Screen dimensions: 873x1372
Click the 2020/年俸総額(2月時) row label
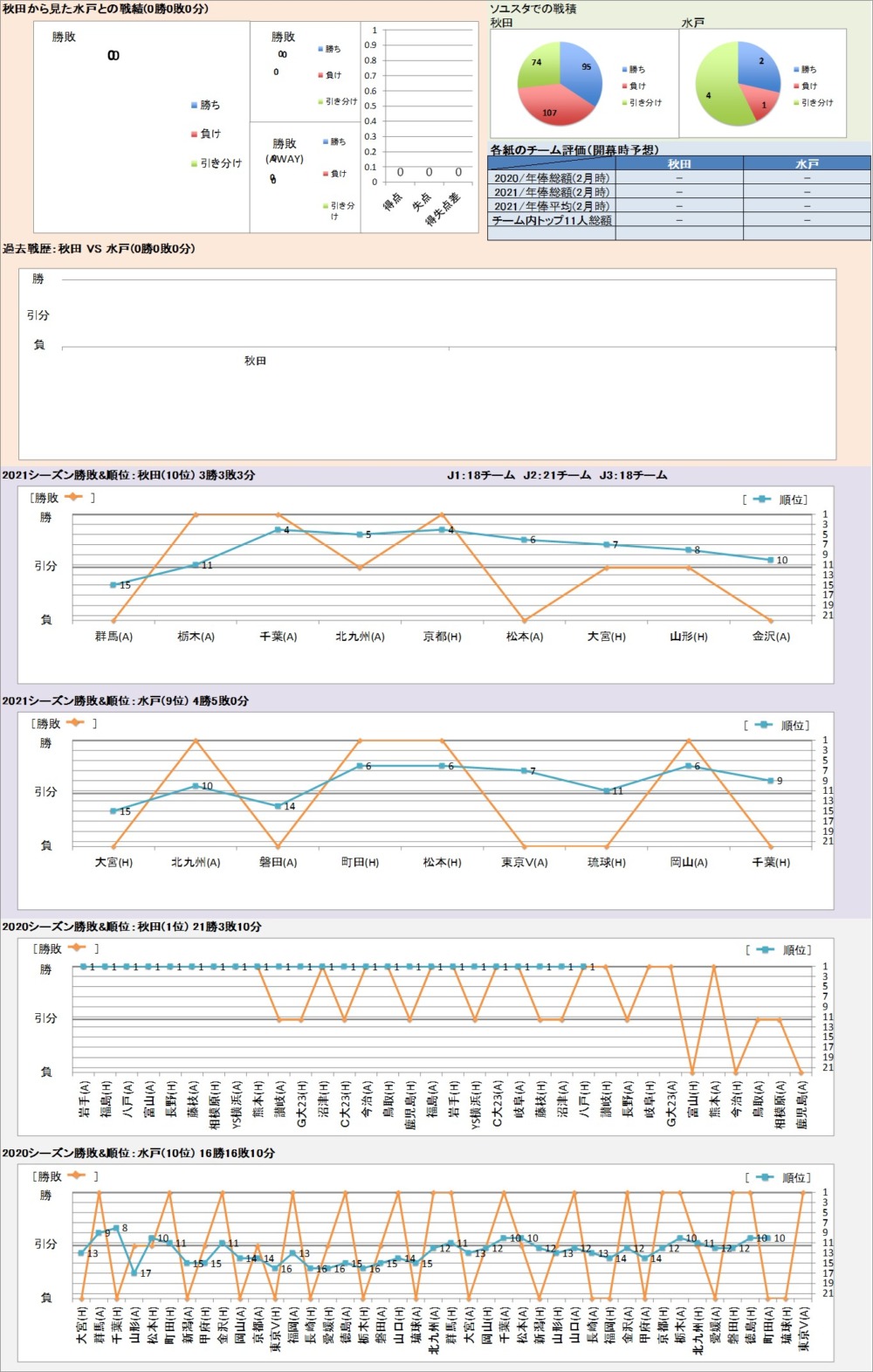[x=552, y=178]
